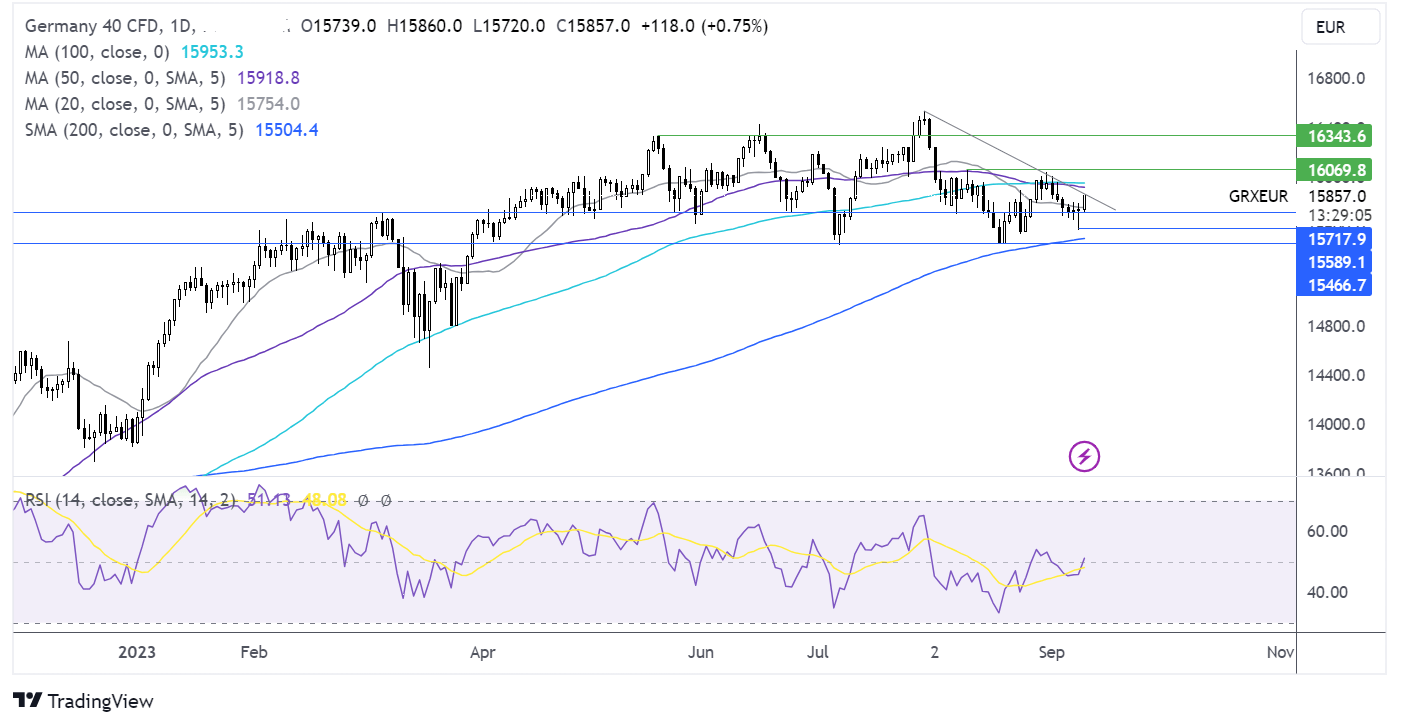The image size is (1401, 727).
Task: Click the purple lightning bolt icon
Action: point(1085,457)
